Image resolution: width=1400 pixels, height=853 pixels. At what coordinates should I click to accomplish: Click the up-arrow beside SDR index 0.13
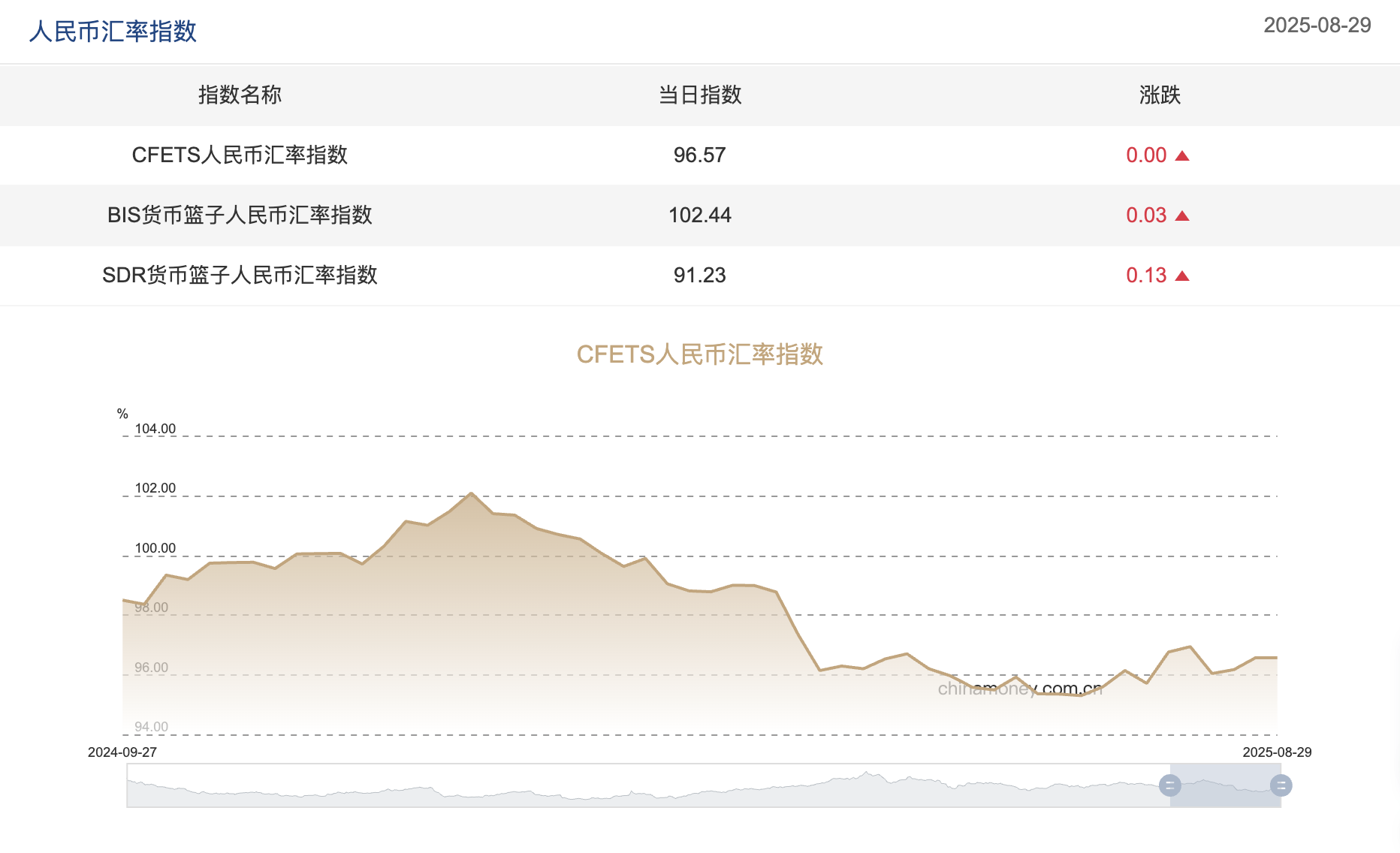click(x=1182, y=276)
